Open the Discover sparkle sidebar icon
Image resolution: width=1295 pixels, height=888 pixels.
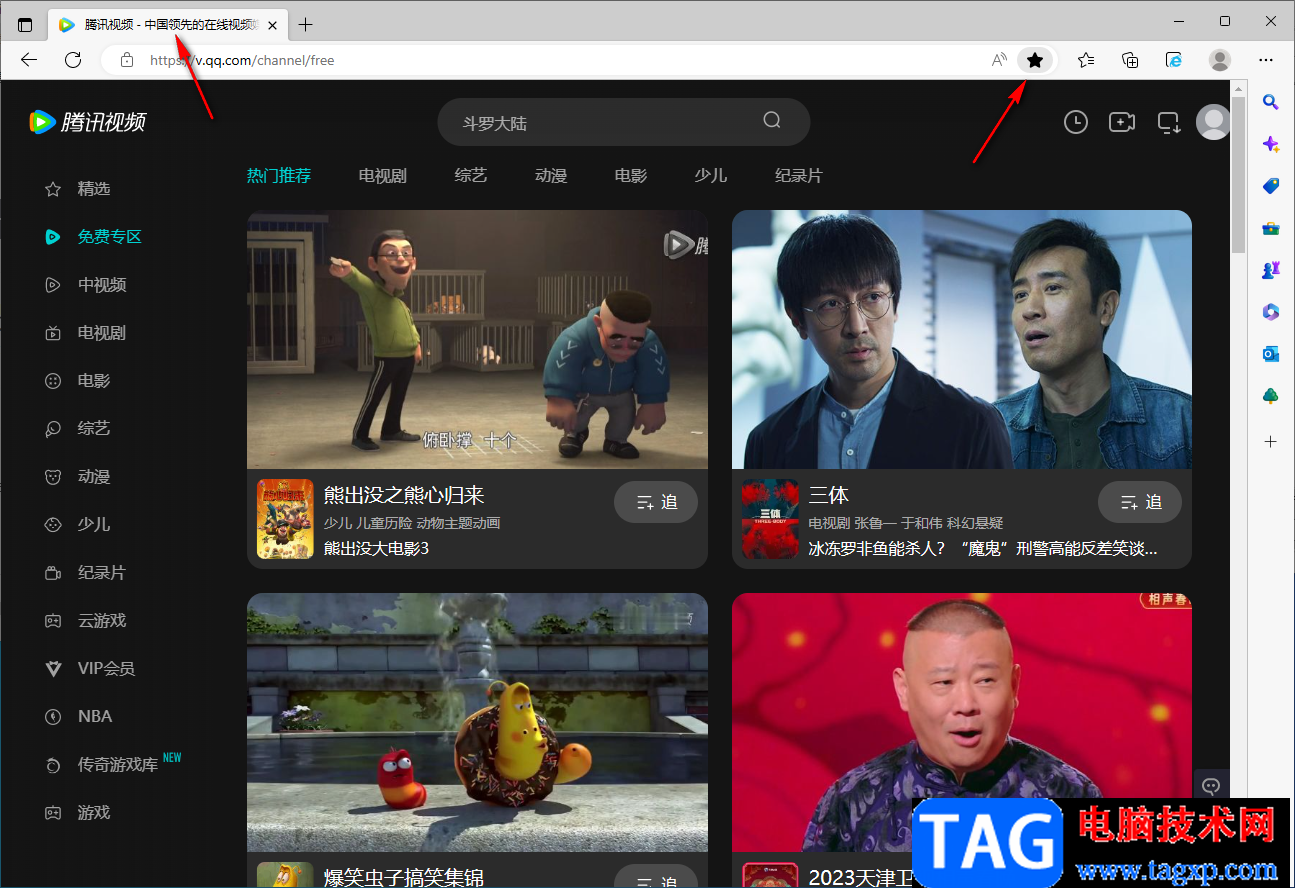pos(1270,144)
